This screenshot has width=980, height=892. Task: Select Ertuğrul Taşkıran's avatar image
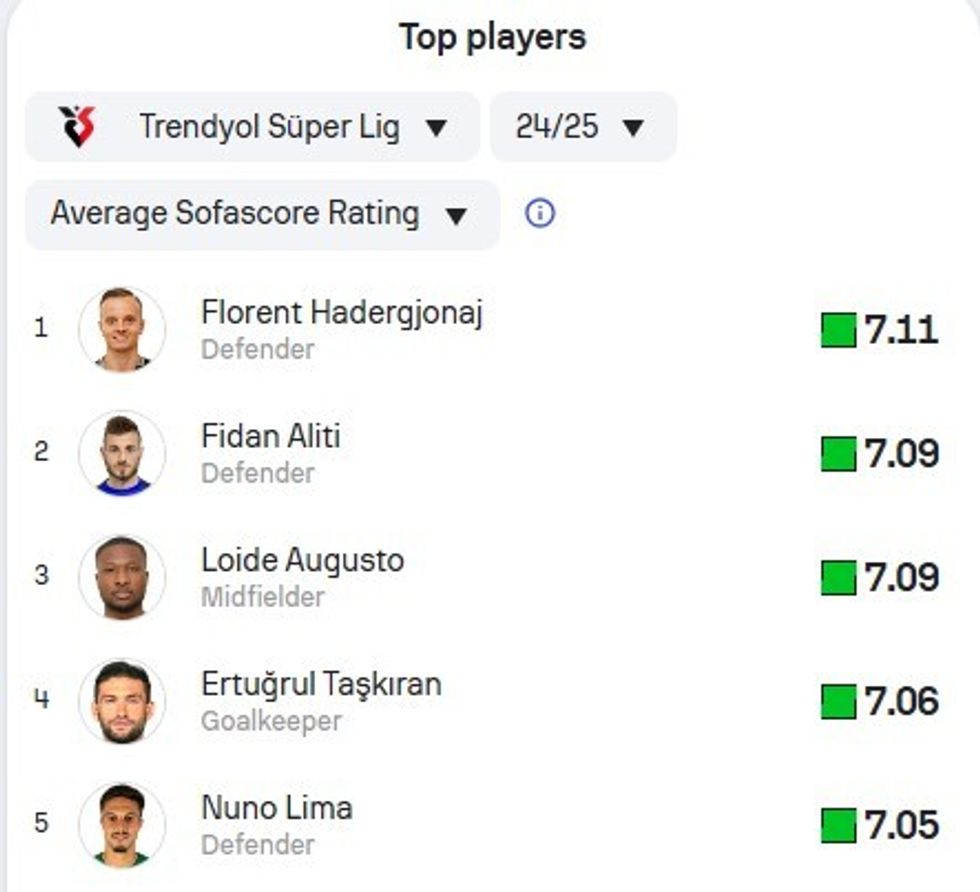122,701
